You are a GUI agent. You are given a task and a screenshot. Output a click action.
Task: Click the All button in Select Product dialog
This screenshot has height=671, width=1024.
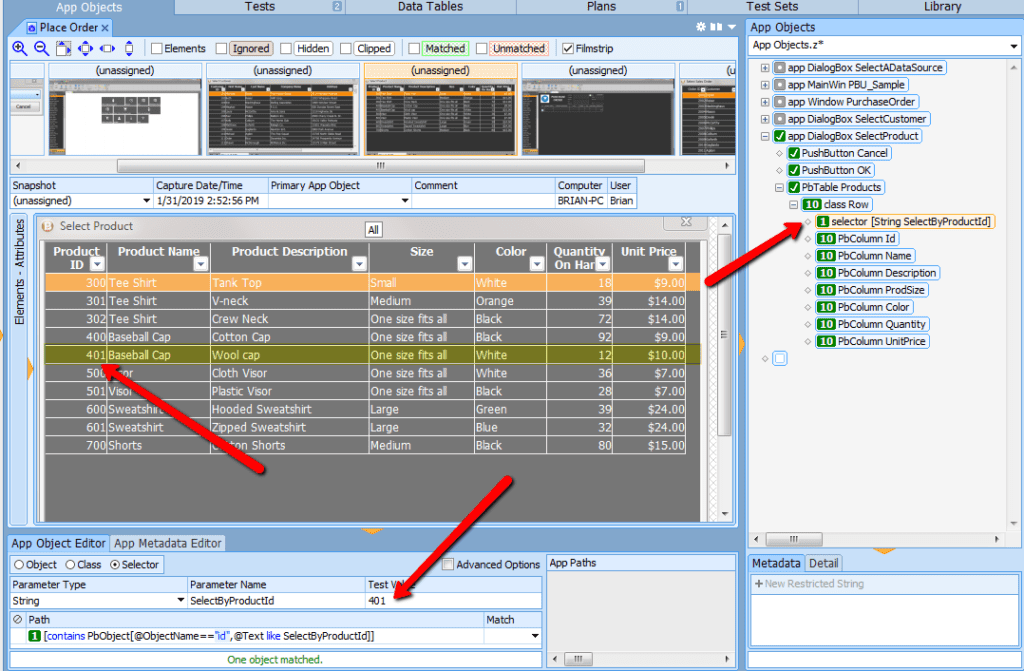373,229
